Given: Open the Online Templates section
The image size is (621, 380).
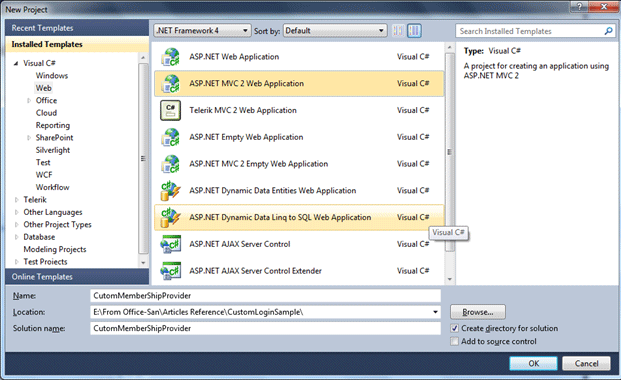Looking at the screenshot, I should click(77, 277).
